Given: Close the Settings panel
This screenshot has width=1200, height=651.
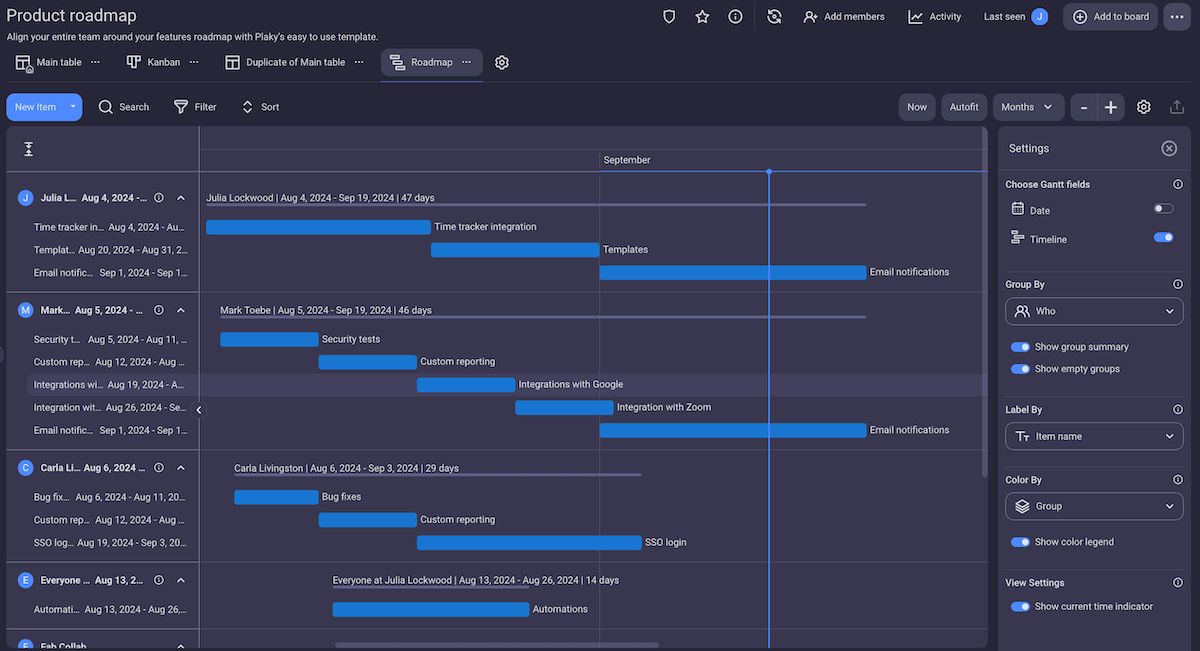Looking at the screenshot, I should click(1169, 148).
